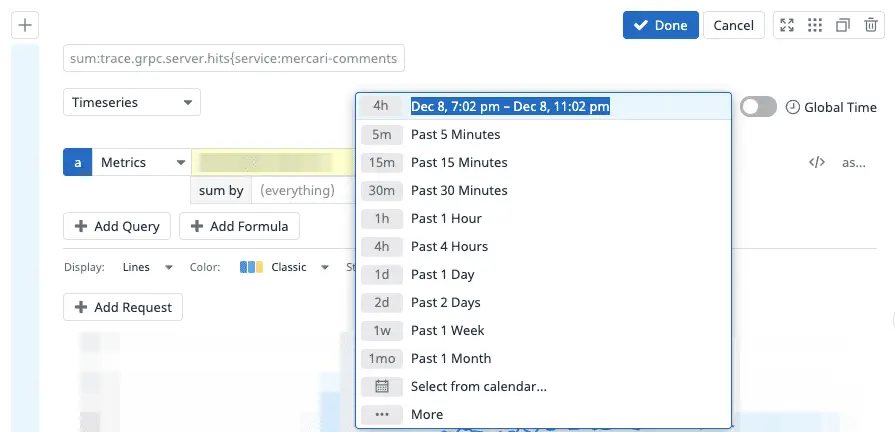Viewport: 895px width, 432px height.
Task: Click the dotted grid icon in the top toolbar
Action: (x=815, y=26)
